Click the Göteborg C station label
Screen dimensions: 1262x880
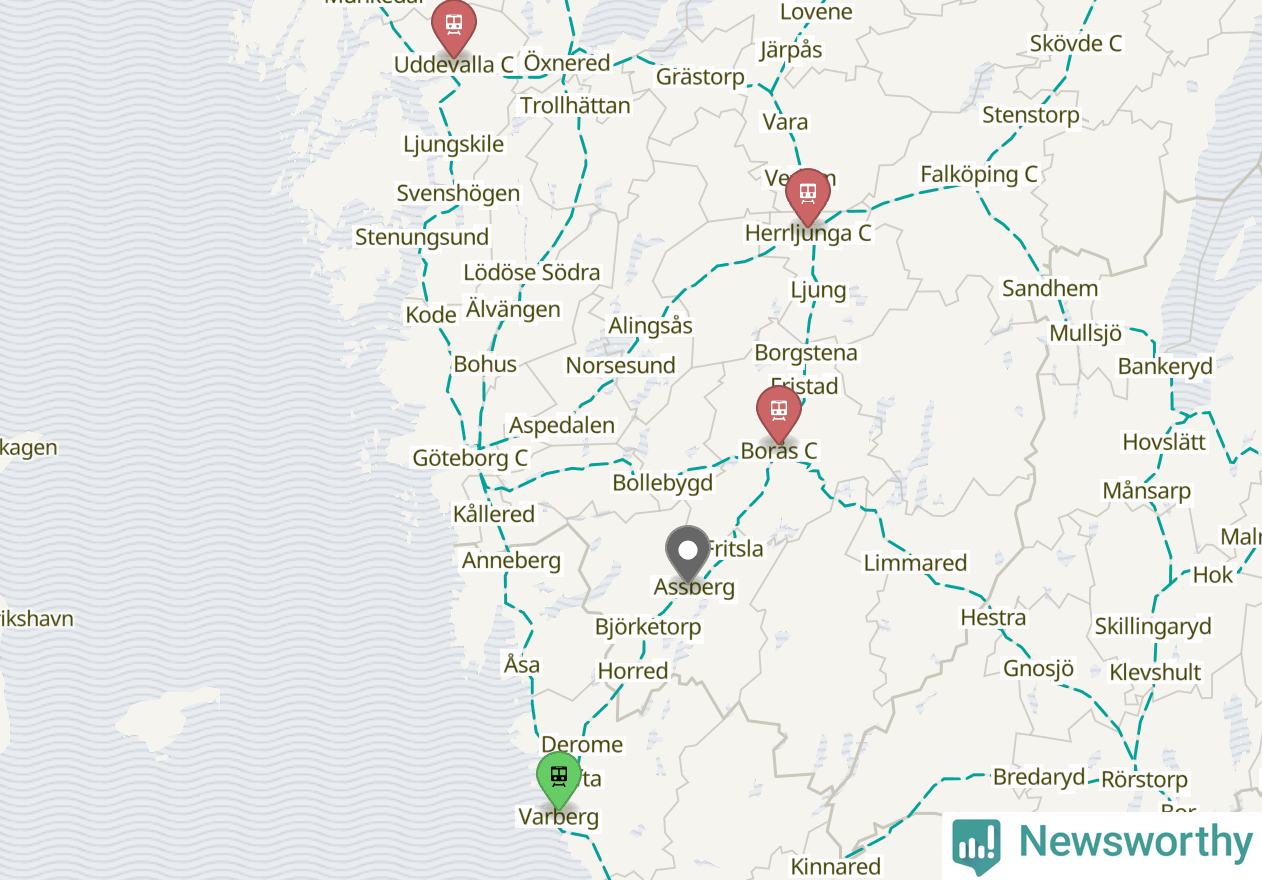point(470,458)
